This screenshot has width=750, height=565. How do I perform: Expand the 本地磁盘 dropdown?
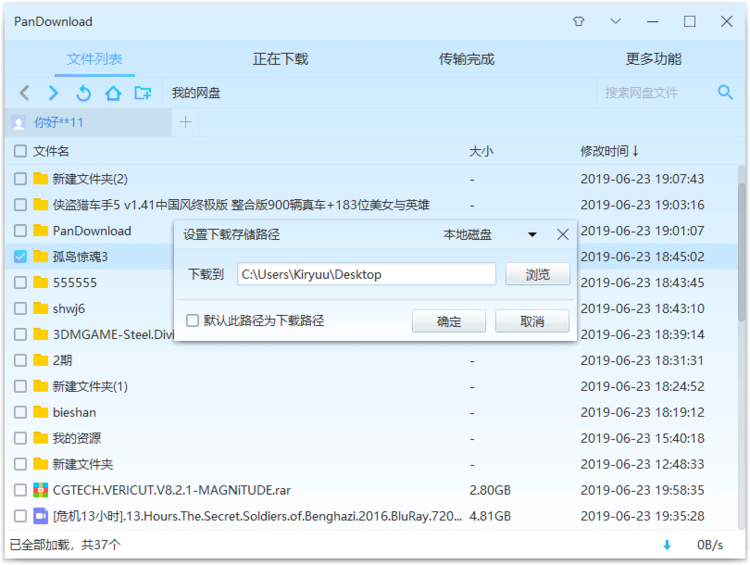(532, 235)
